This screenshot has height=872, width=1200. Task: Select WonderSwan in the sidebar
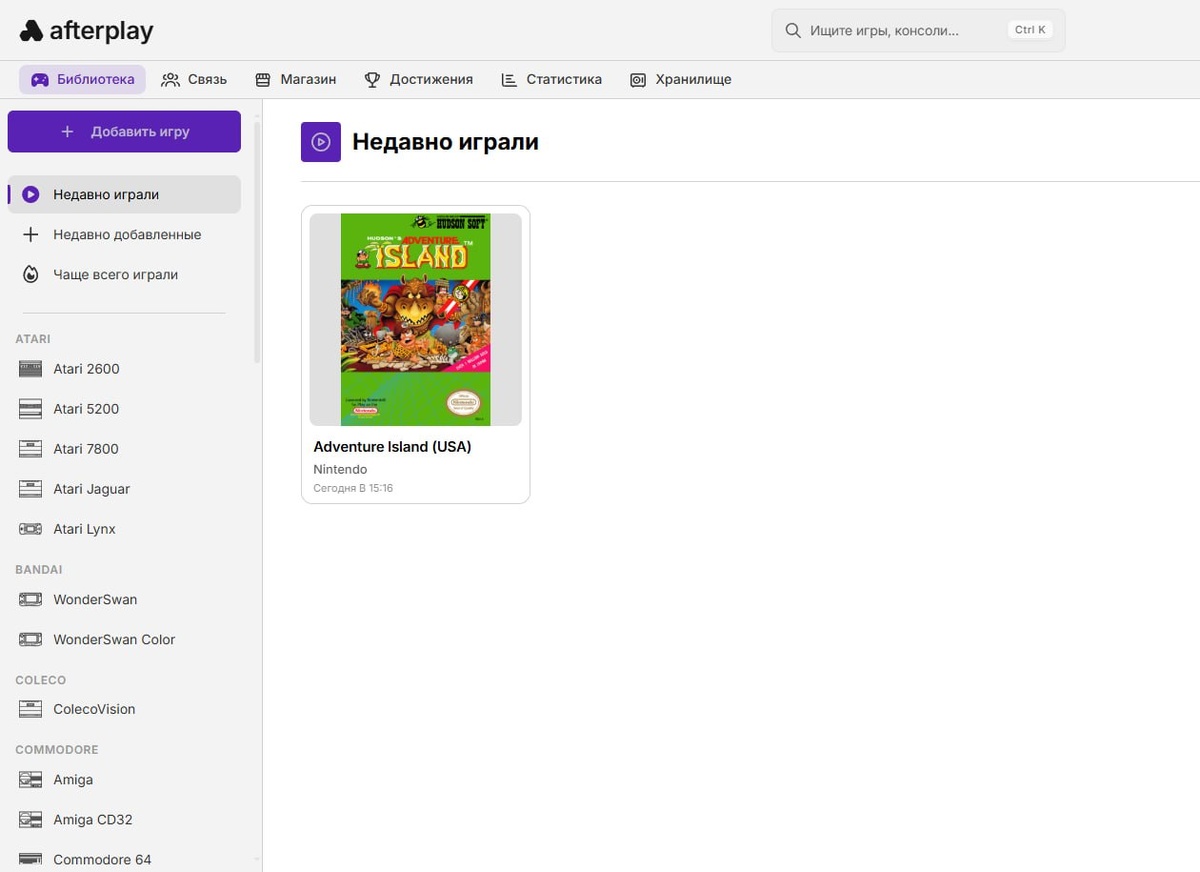click(x=124, y=600)
